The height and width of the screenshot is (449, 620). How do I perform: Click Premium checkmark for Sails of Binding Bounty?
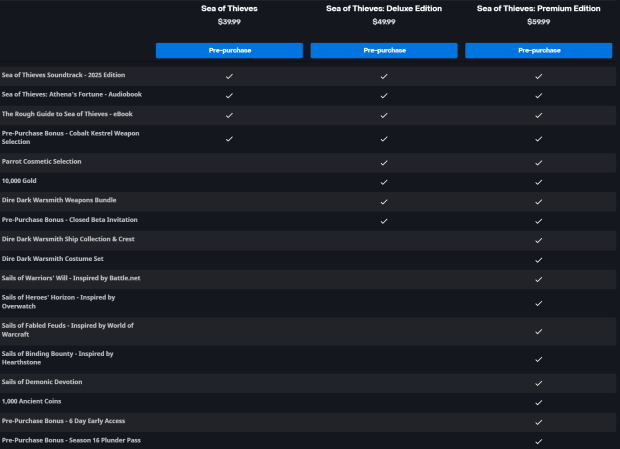coord(539,360)
